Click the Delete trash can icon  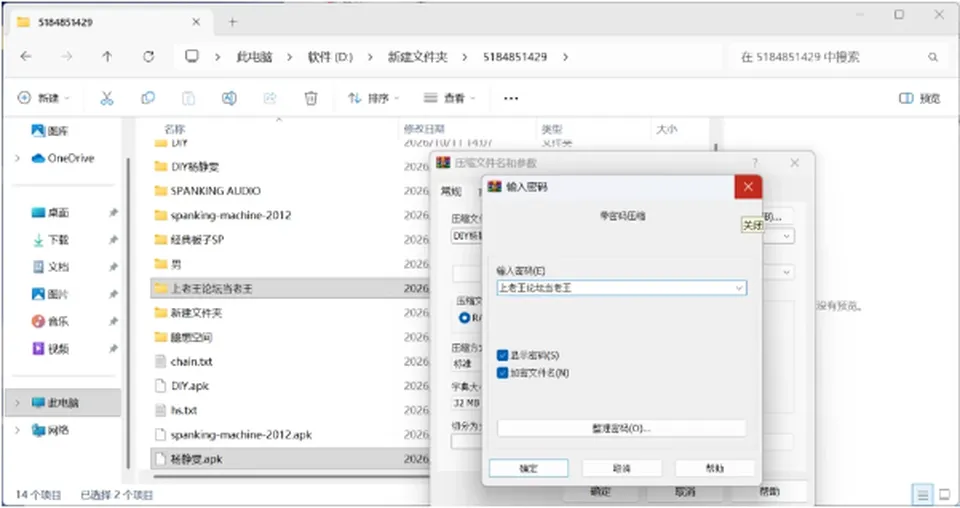[x=311, y=98]
